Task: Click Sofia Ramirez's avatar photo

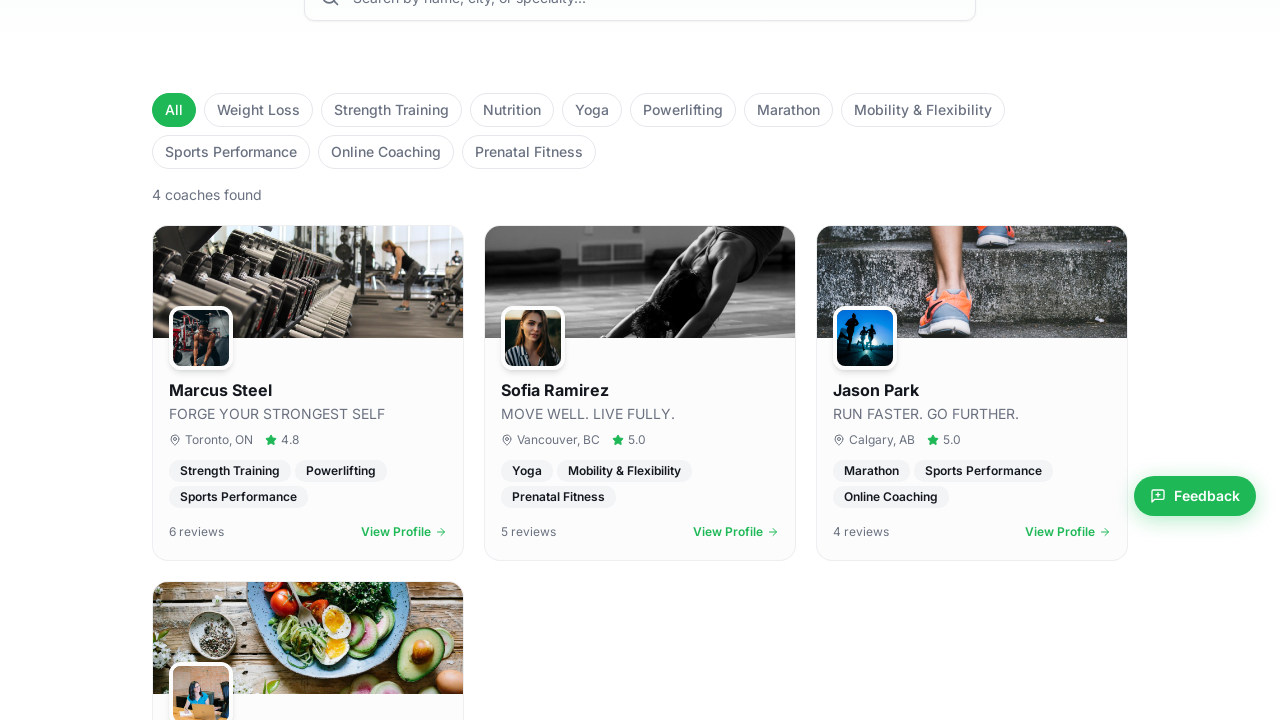Action: 533,338
